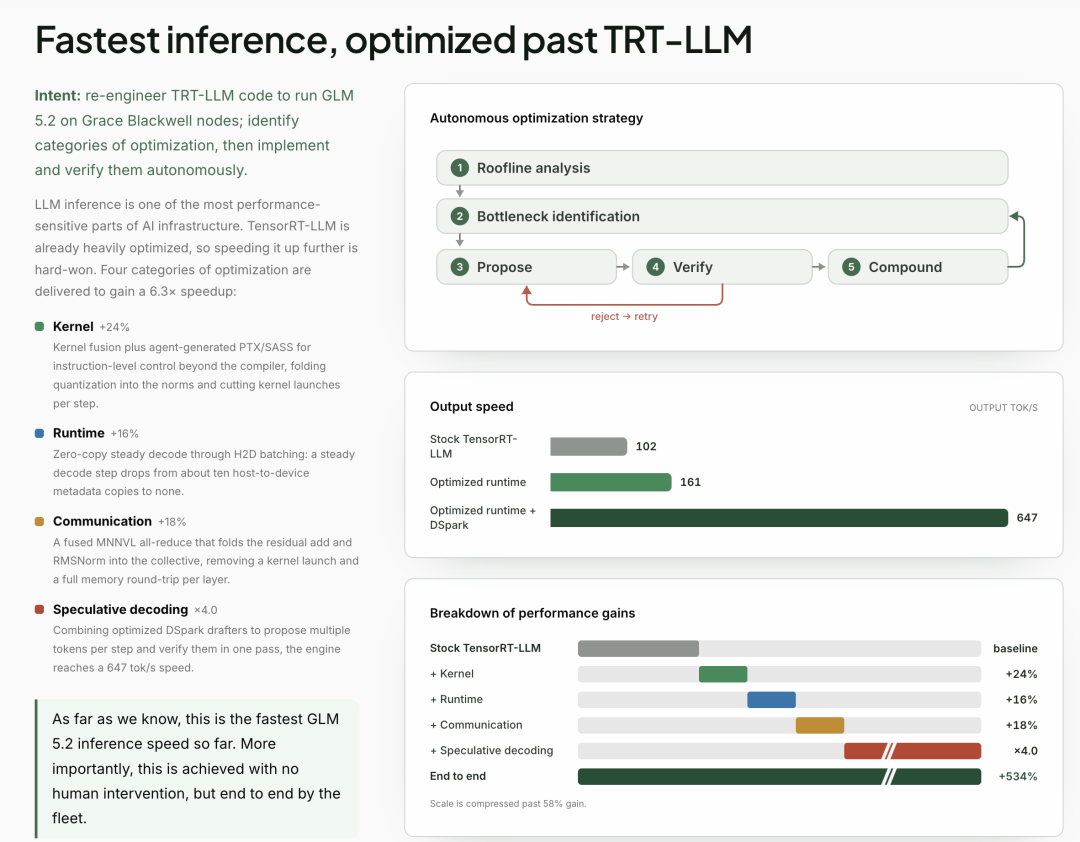Viewport: 1080px width, 842px height.
Task: Click the green + Kernel breakdown bar segment
Action: point(723,674)
